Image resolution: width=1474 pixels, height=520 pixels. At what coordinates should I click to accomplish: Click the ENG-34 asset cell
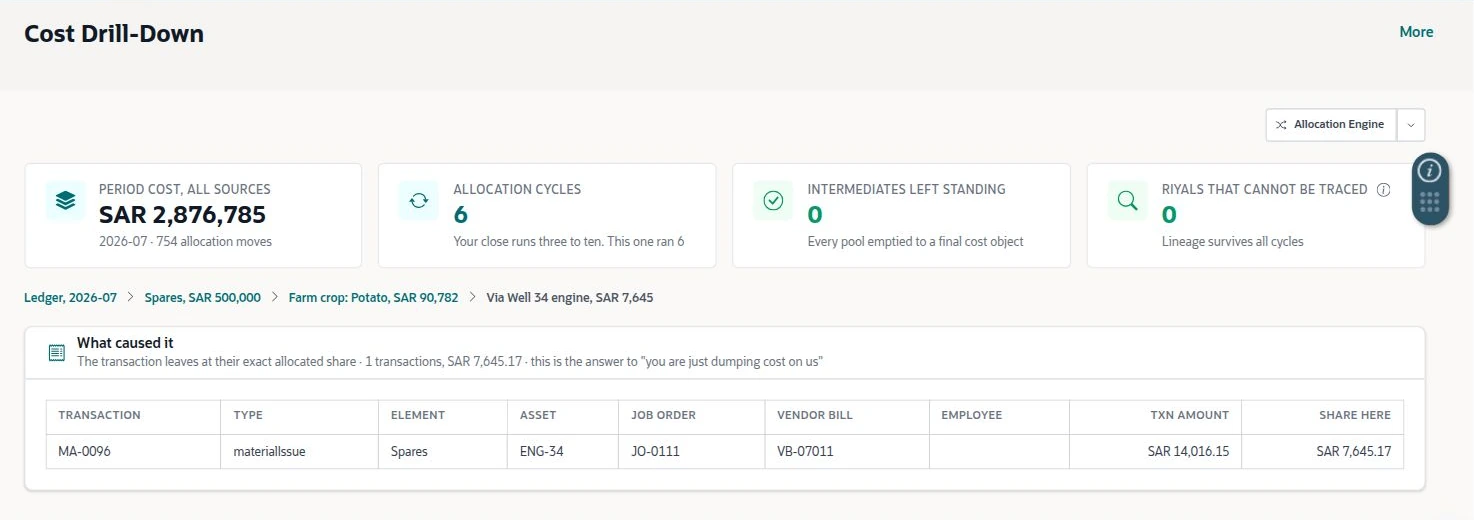563,451
